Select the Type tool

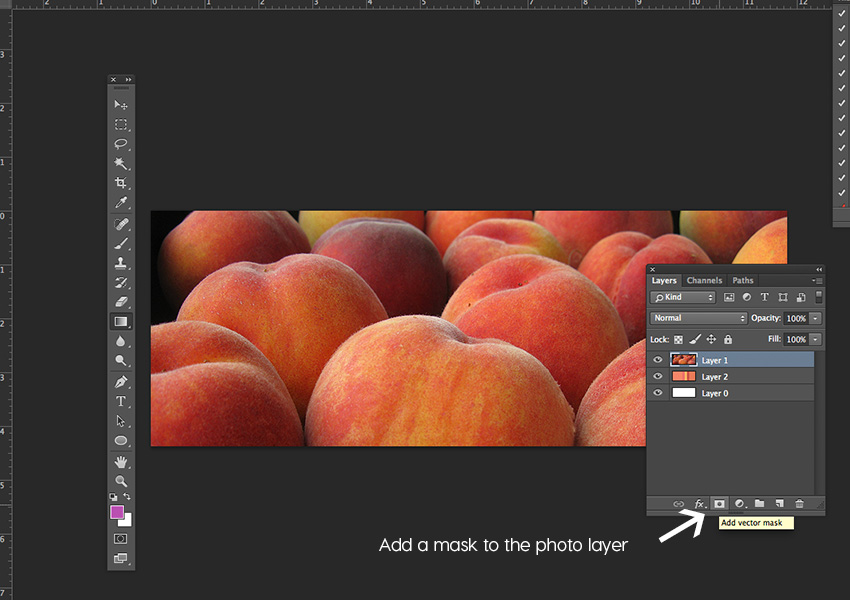pyautogui.click(x=121, y=401)
